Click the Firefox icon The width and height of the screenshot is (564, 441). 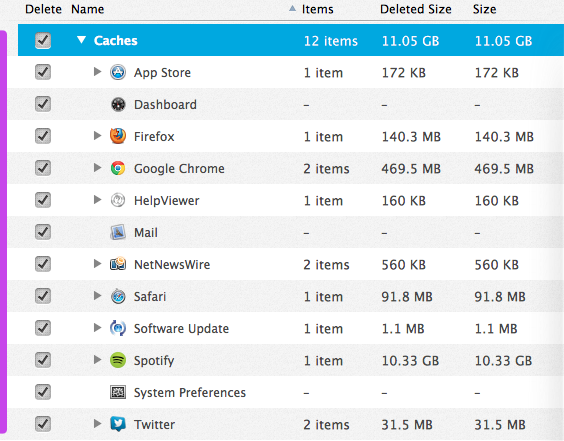(118, 136)
